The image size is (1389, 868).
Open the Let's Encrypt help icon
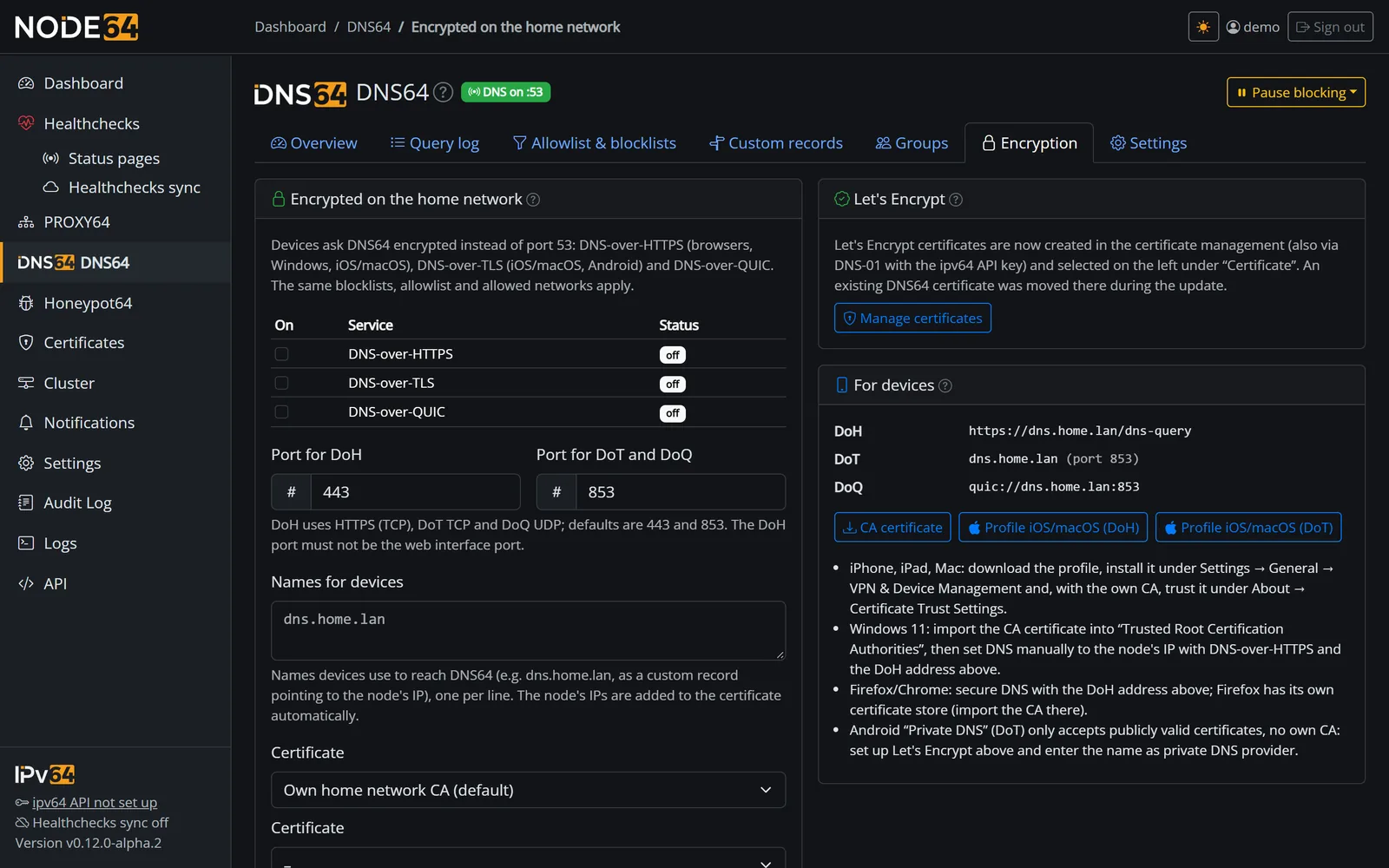pyautogui.click(x=956, y=200)
